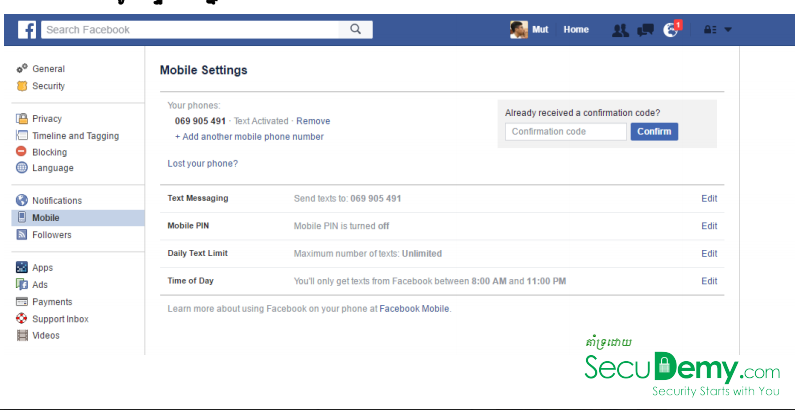
Task: Click the Text Messaging row label
Action: click(198, 198)
